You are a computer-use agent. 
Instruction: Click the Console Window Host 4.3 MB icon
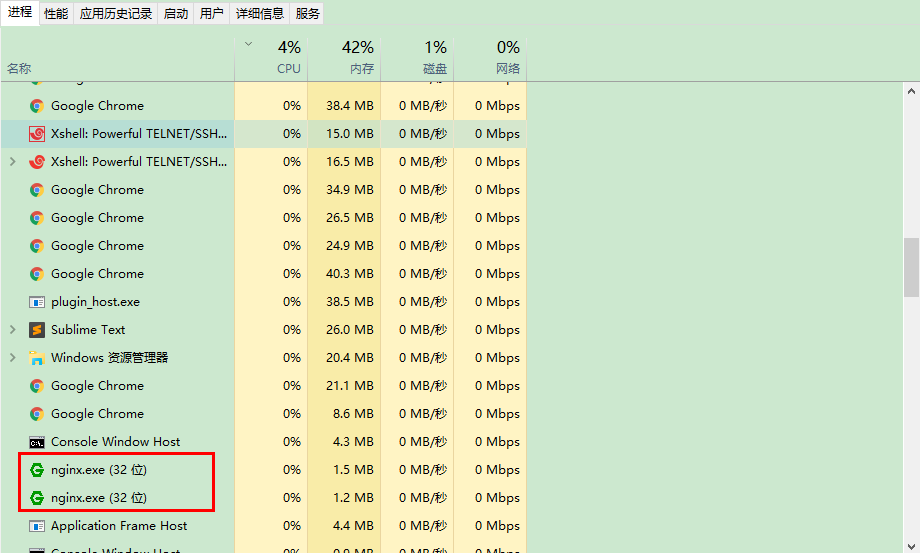37,443
